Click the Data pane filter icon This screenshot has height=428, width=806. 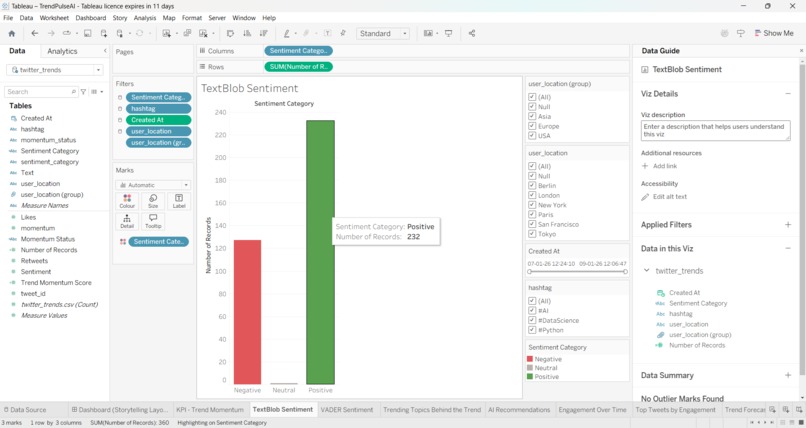coord(83,91)
